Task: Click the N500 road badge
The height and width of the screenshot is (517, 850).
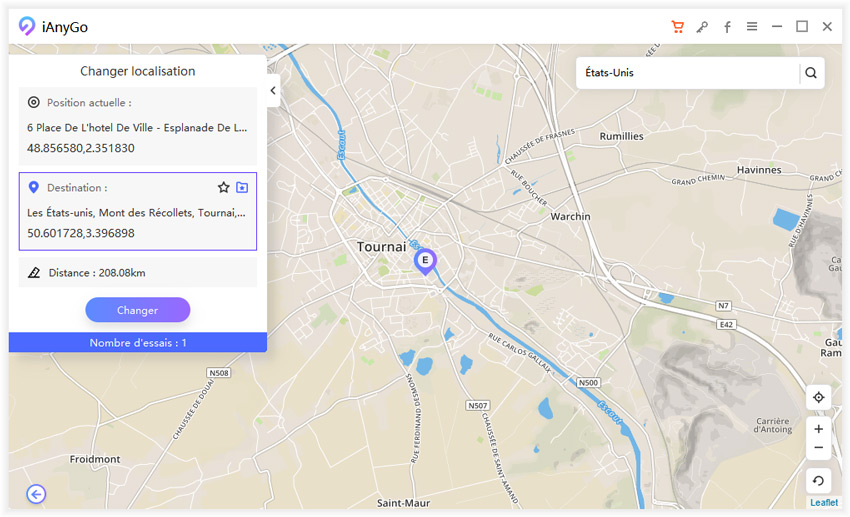Action: 588,383
